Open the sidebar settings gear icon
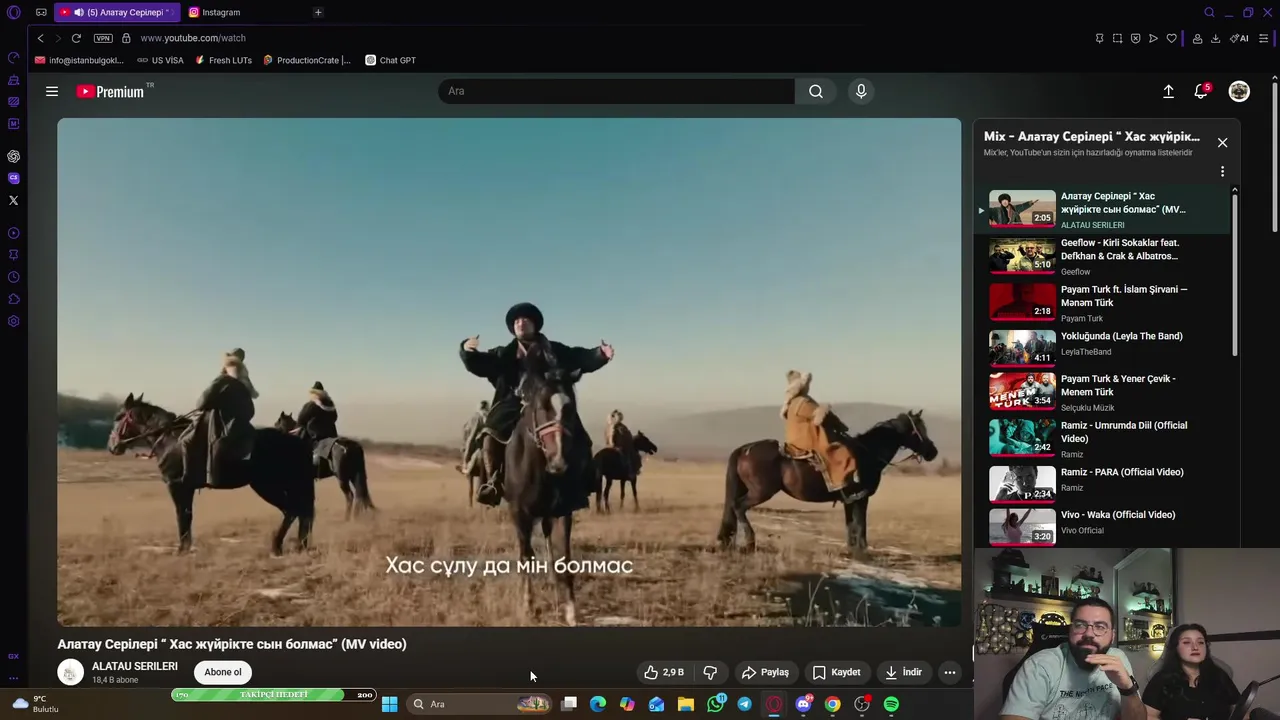This screenshot has height=720, width=1280. click(x=14, y=321)
